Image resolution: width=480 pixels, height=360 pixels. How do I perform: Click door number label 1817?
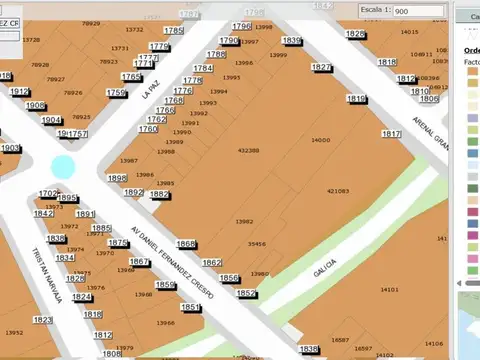[x=391, y=134]
